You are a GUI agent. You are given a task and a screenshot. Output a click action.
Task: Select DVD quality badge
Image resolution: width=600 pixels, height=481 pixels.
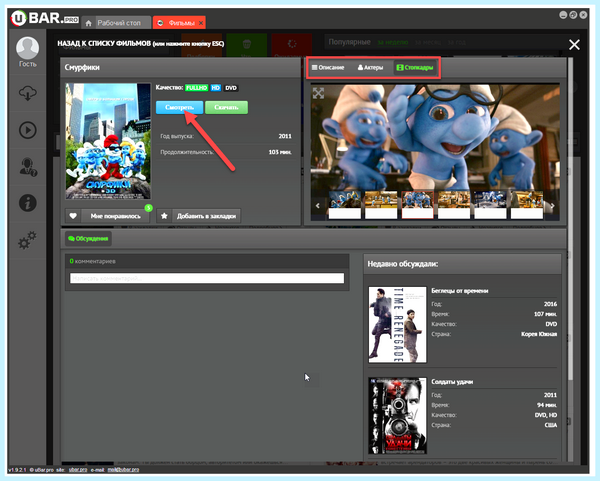tap(231, 88)
